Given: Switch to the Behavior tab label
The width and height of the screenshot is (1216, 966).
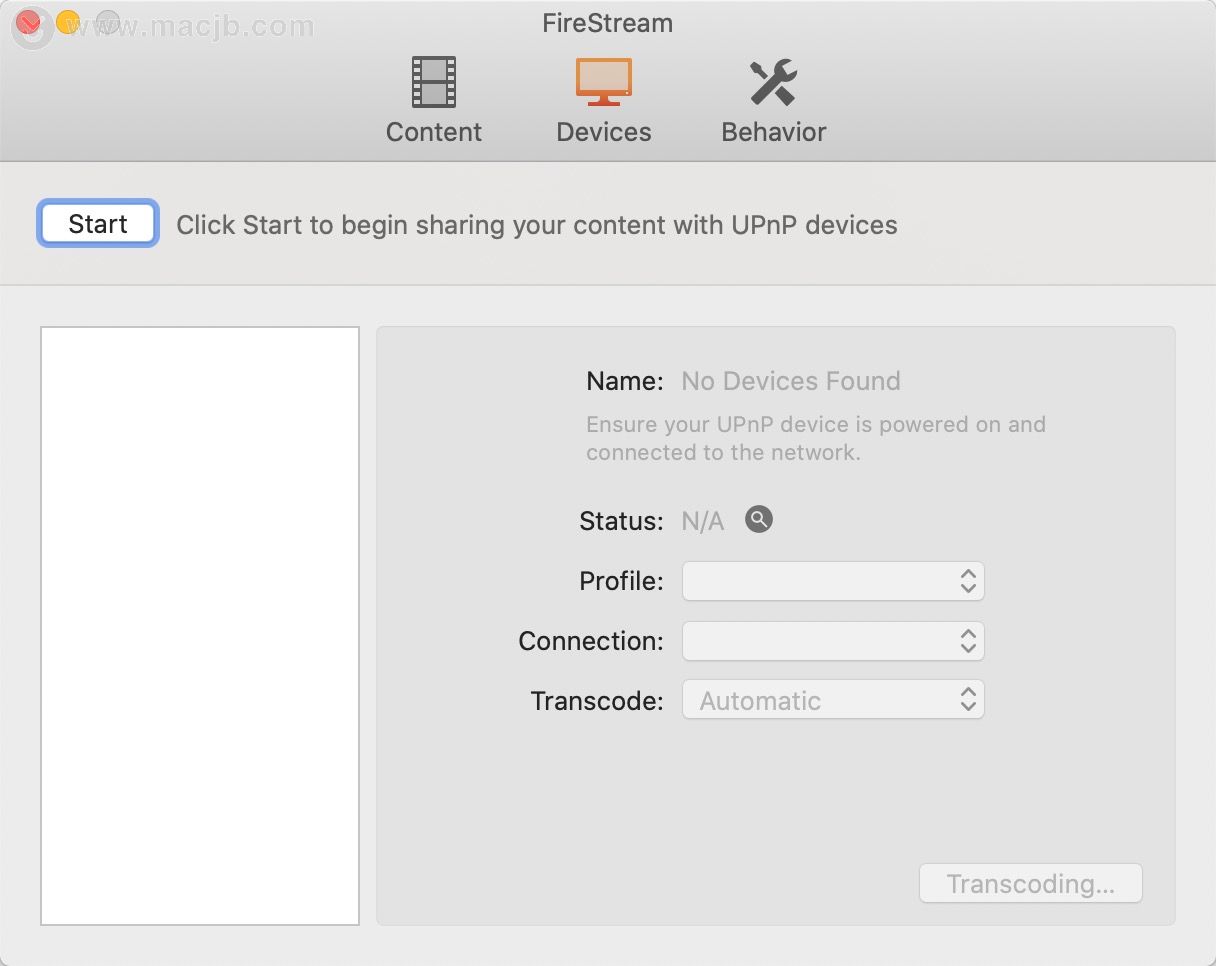Looking at the screenshot, I should pyautogui.click(x=774, y=132).
